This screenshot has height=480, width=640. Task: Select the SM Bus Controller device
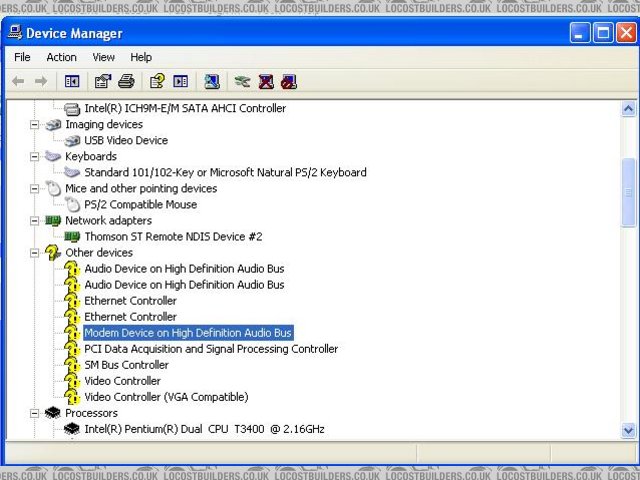pyautogui.click(x=126, y=365)
